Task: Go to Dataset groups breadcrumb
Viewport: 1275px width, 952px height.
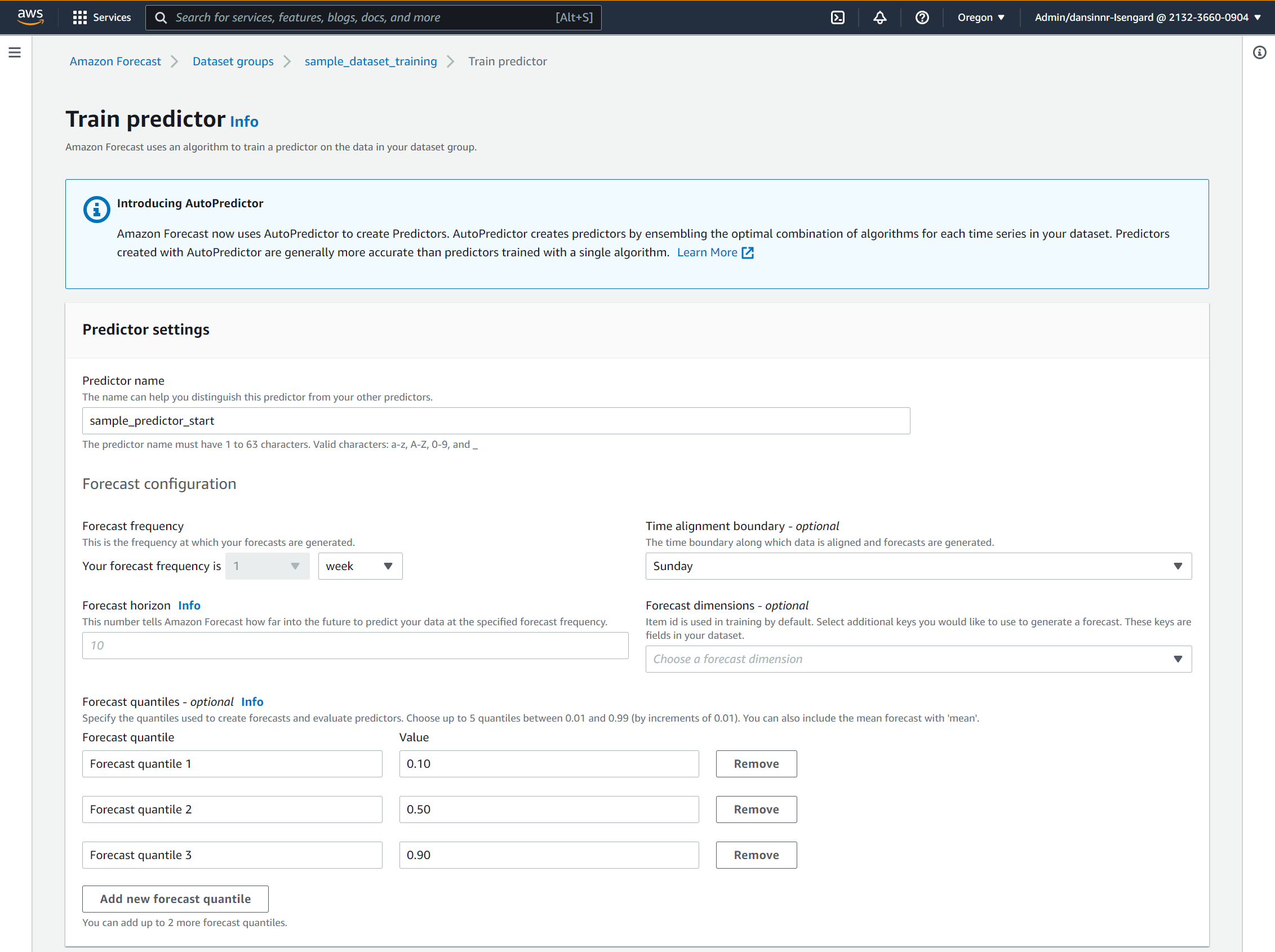Action: click(x=233, y=61)
